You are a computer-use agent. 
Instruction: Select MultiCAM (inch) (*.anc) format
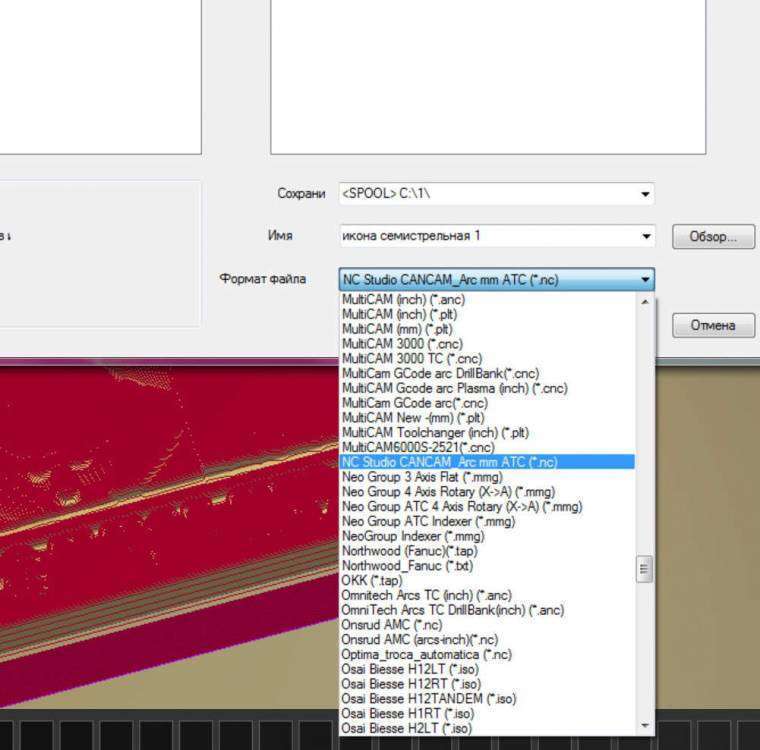403,299
